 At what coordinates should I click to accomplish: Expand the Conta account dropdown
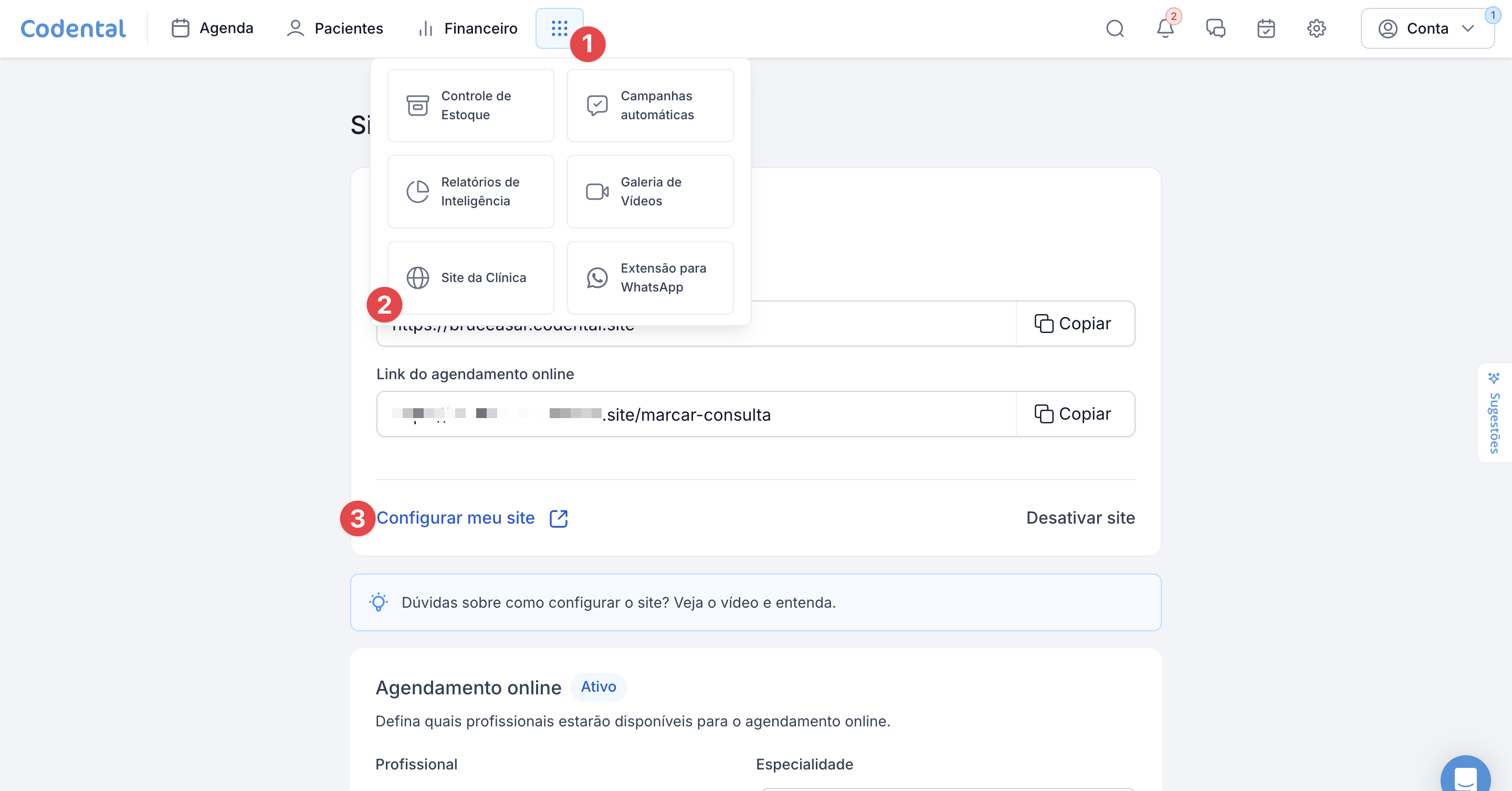(x=1427, y=28)
